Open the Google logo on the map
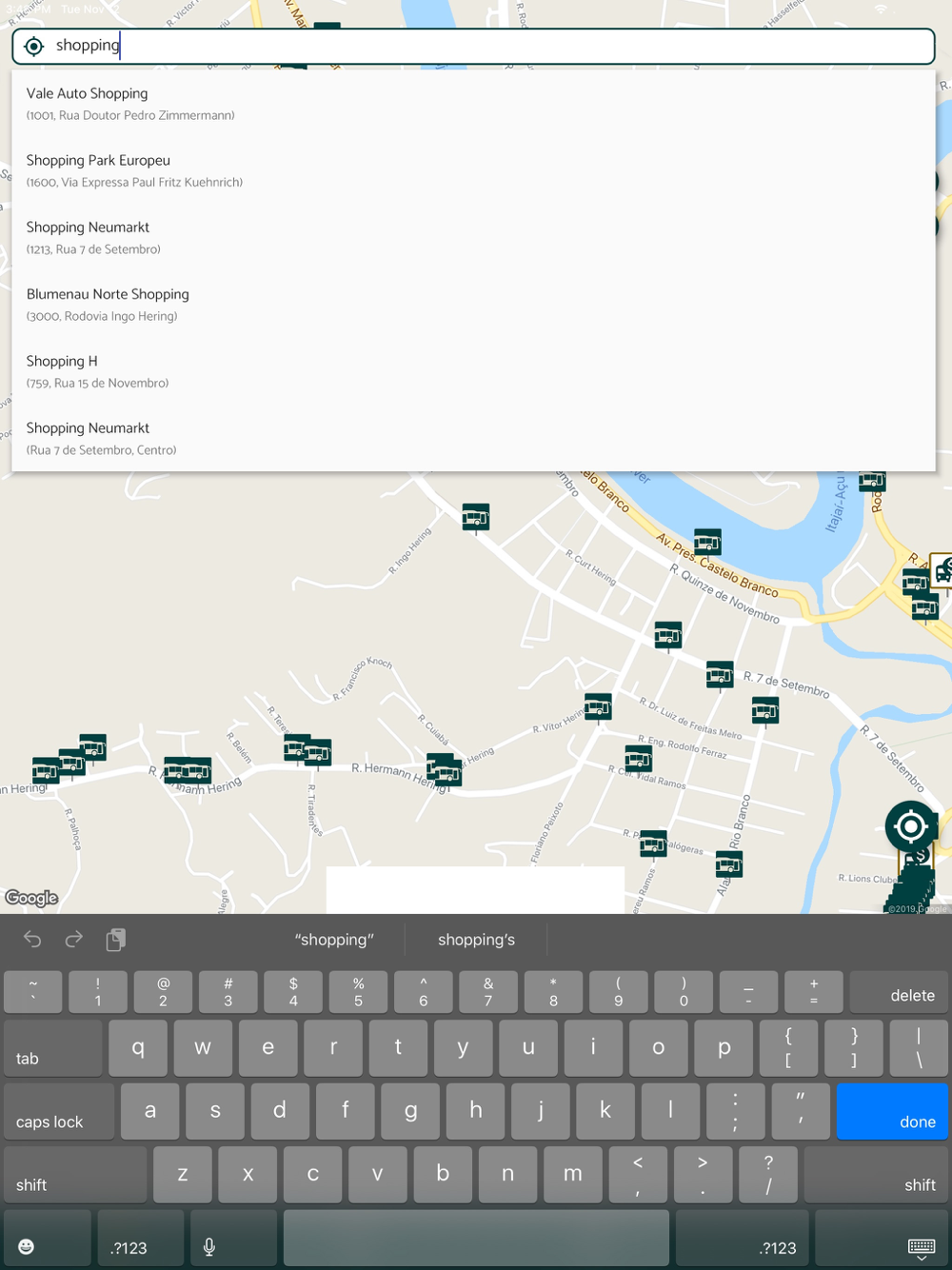 pos(31,898)
